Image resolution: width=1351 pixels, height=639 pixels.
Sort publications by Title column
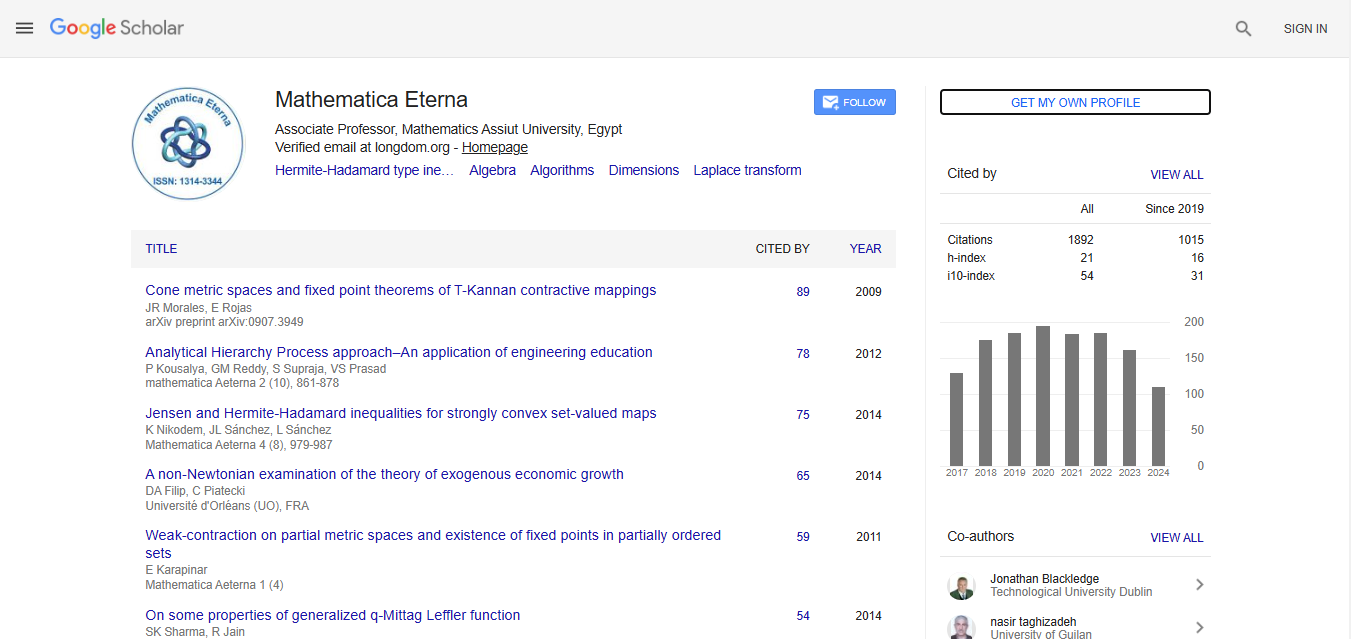161,249
